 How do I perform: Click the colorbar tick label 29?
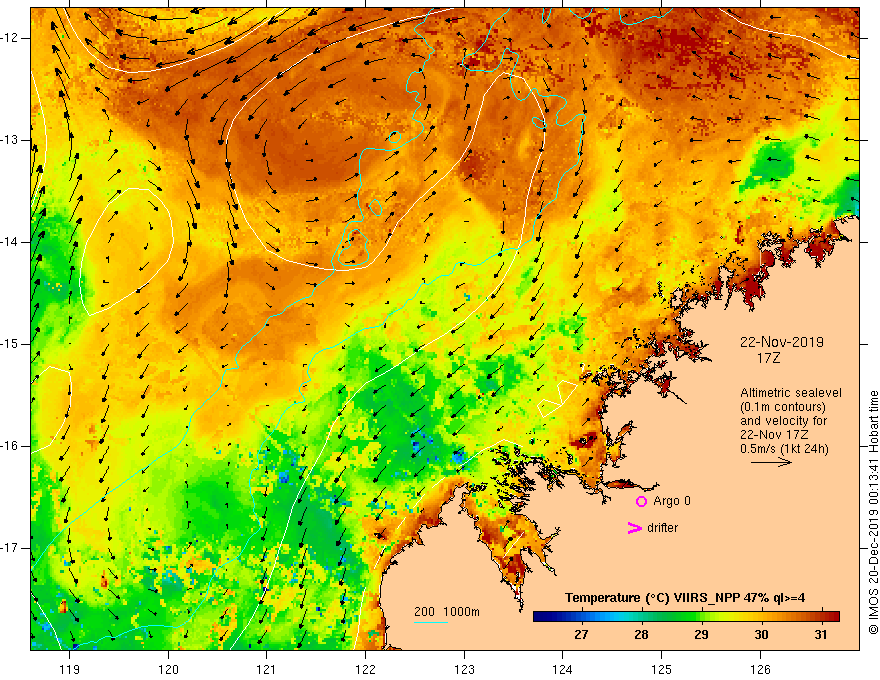pyautogui.click(x=701, y=635)
